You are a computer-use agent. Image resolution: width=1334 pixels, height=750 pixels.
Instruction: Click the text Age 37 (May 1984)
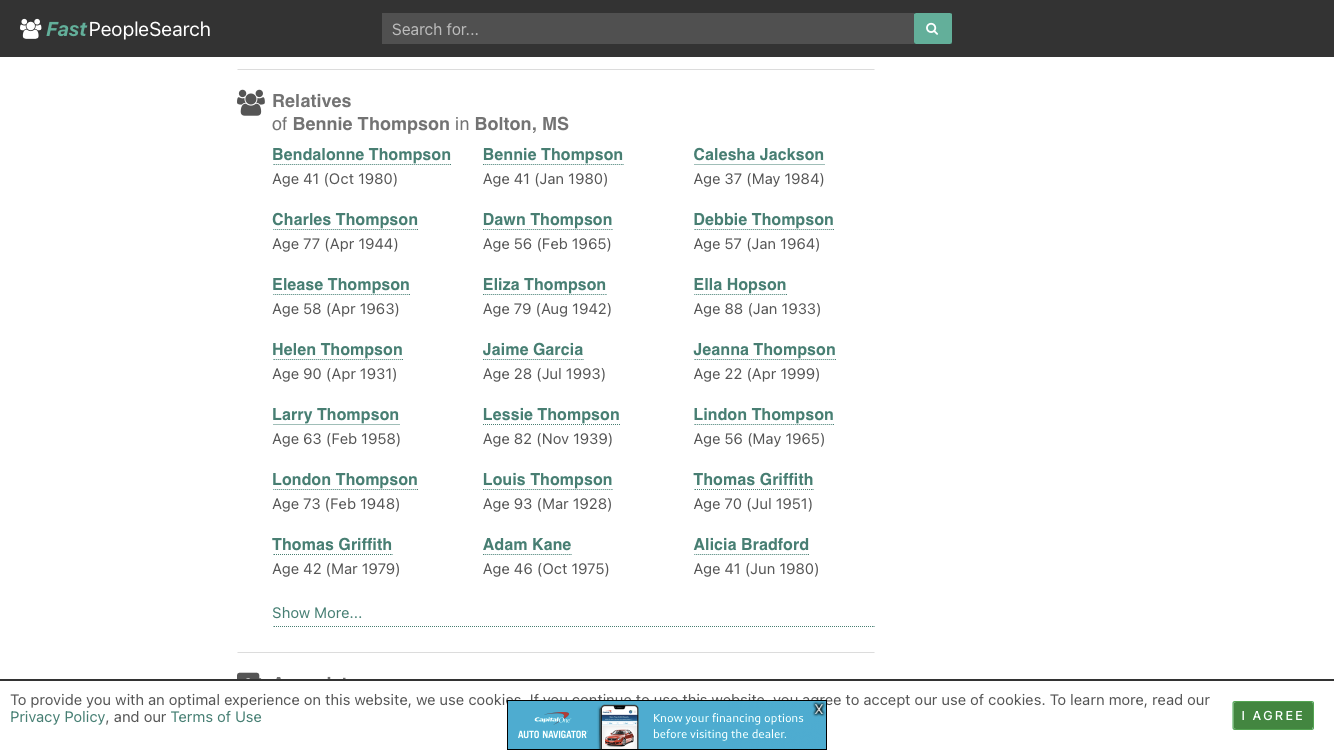tap(759, 179)
